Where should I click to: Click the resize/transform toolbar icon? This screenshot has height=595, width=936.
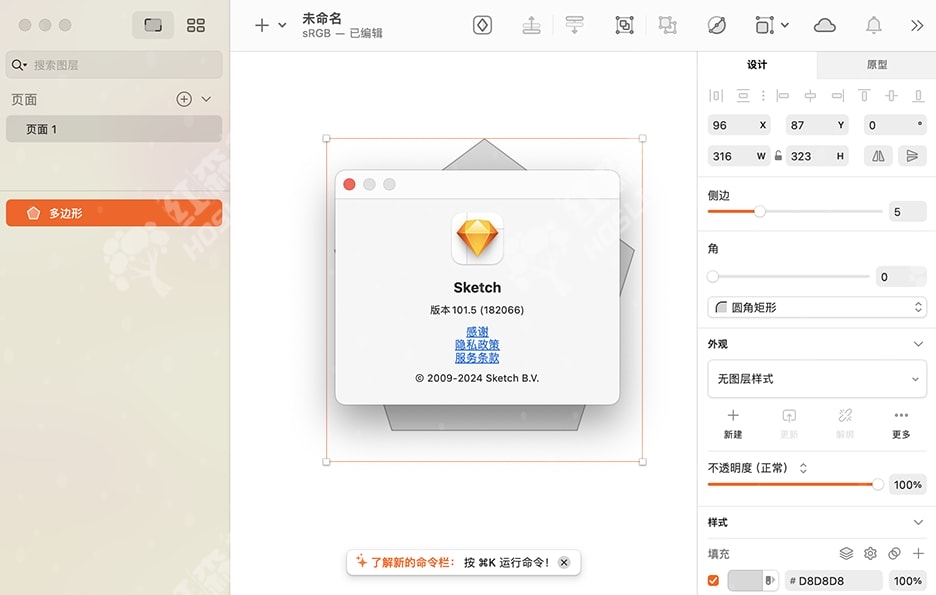765,25
